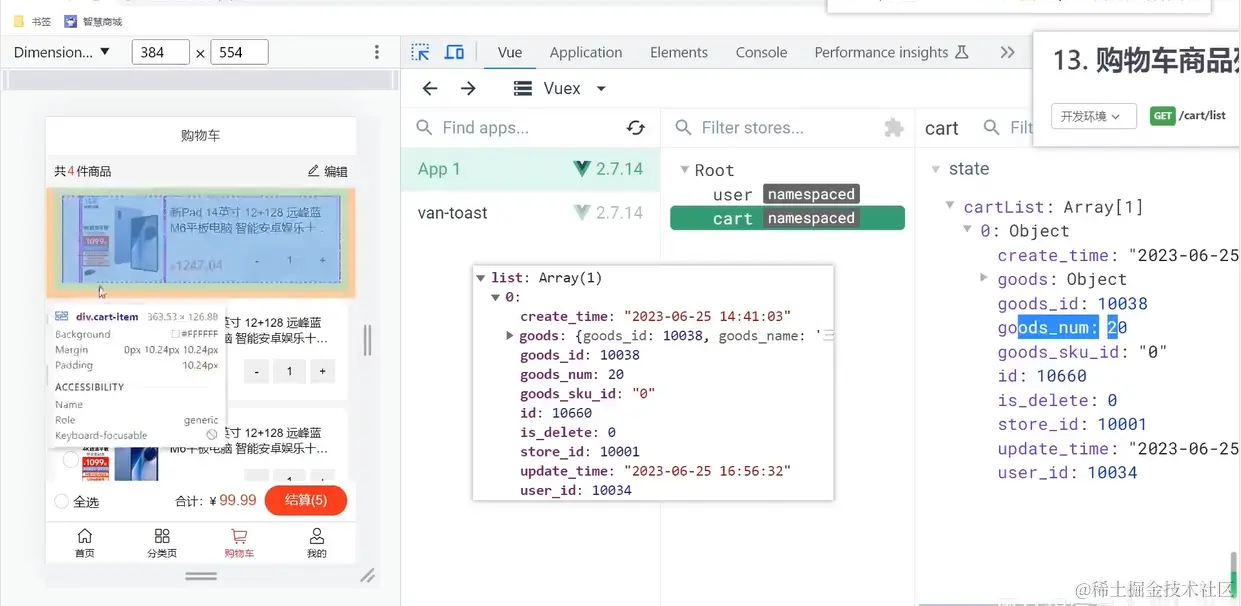Toggle the inspect element selector icon
This screenshot has width=1241, height=606.
421,52
